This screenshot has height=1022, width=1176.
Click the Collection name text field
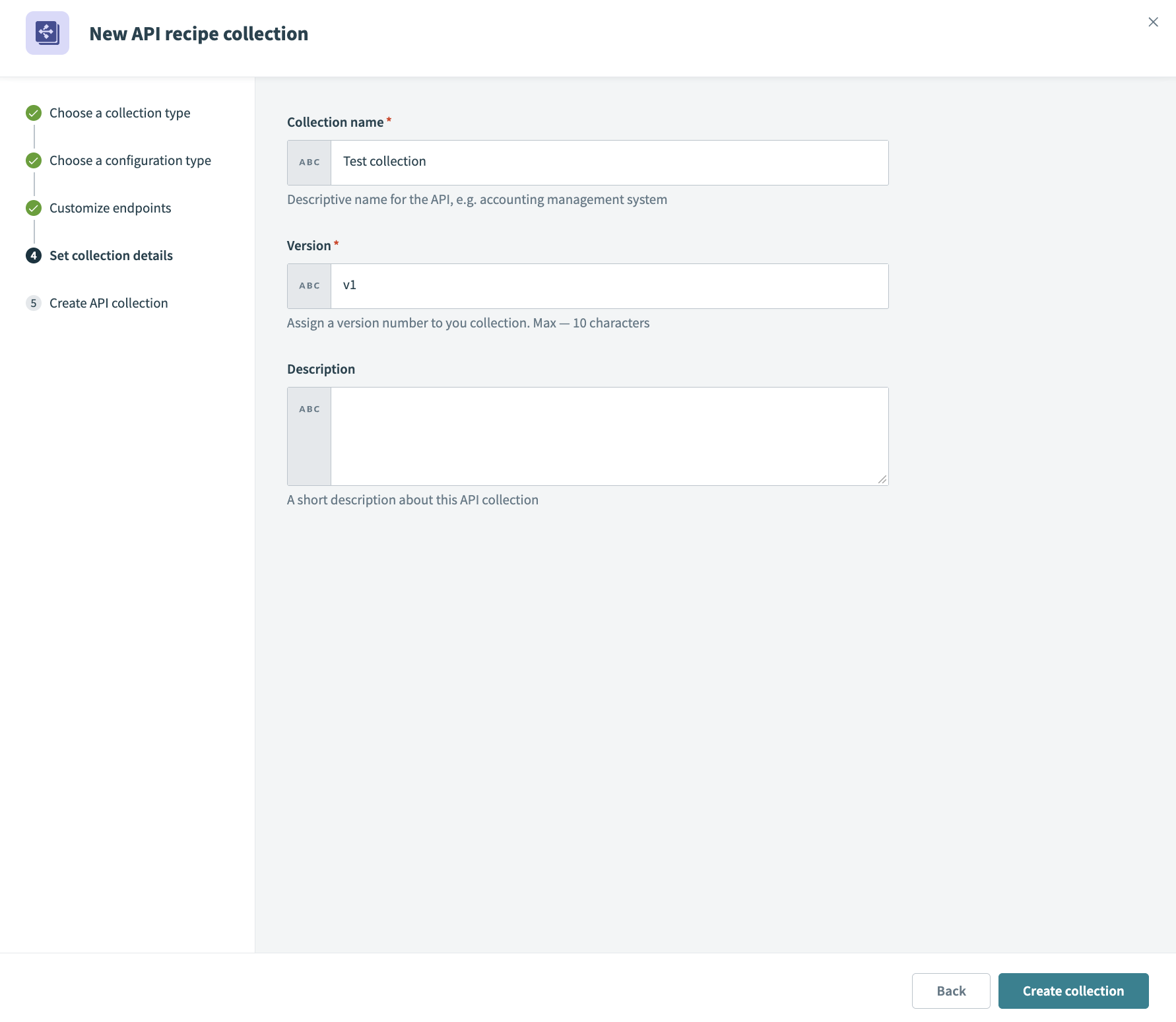click(608, 162)
